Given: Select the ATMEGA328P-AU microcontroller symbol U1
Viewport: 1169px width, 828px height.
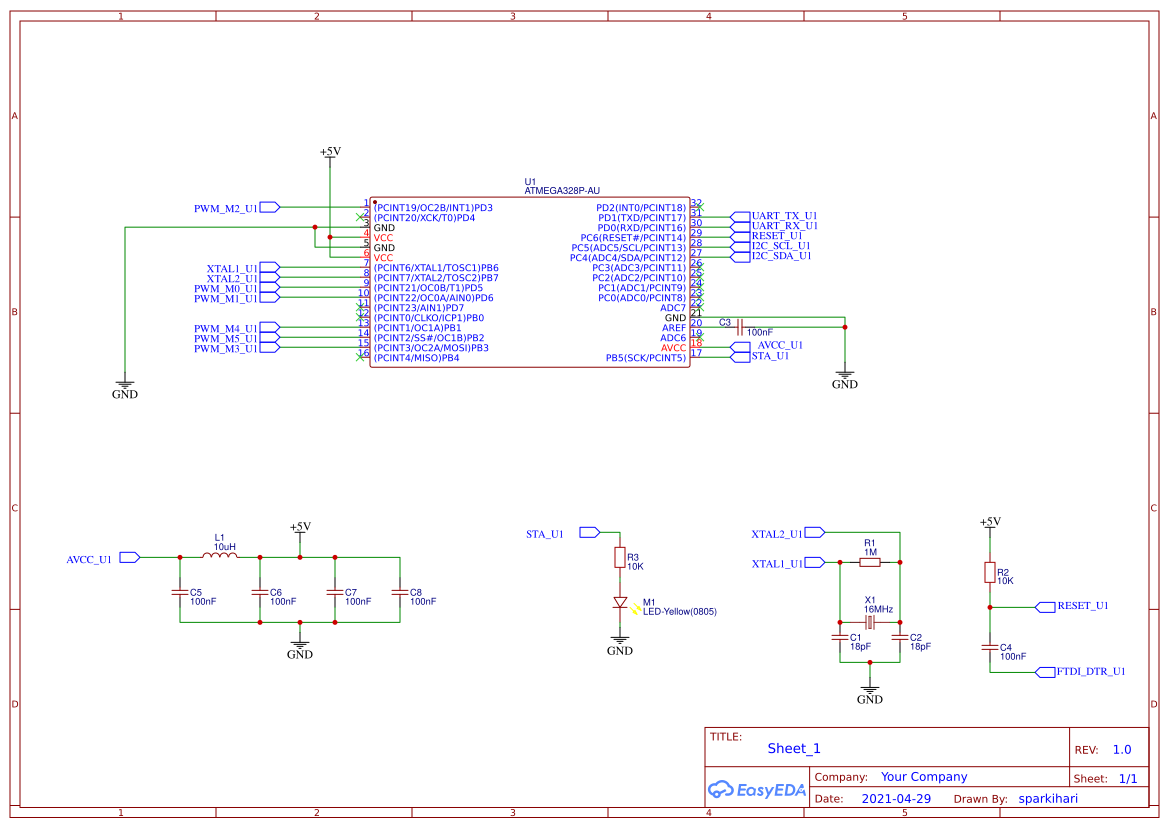Looking at the screenshot, I should tap(530, 285).
